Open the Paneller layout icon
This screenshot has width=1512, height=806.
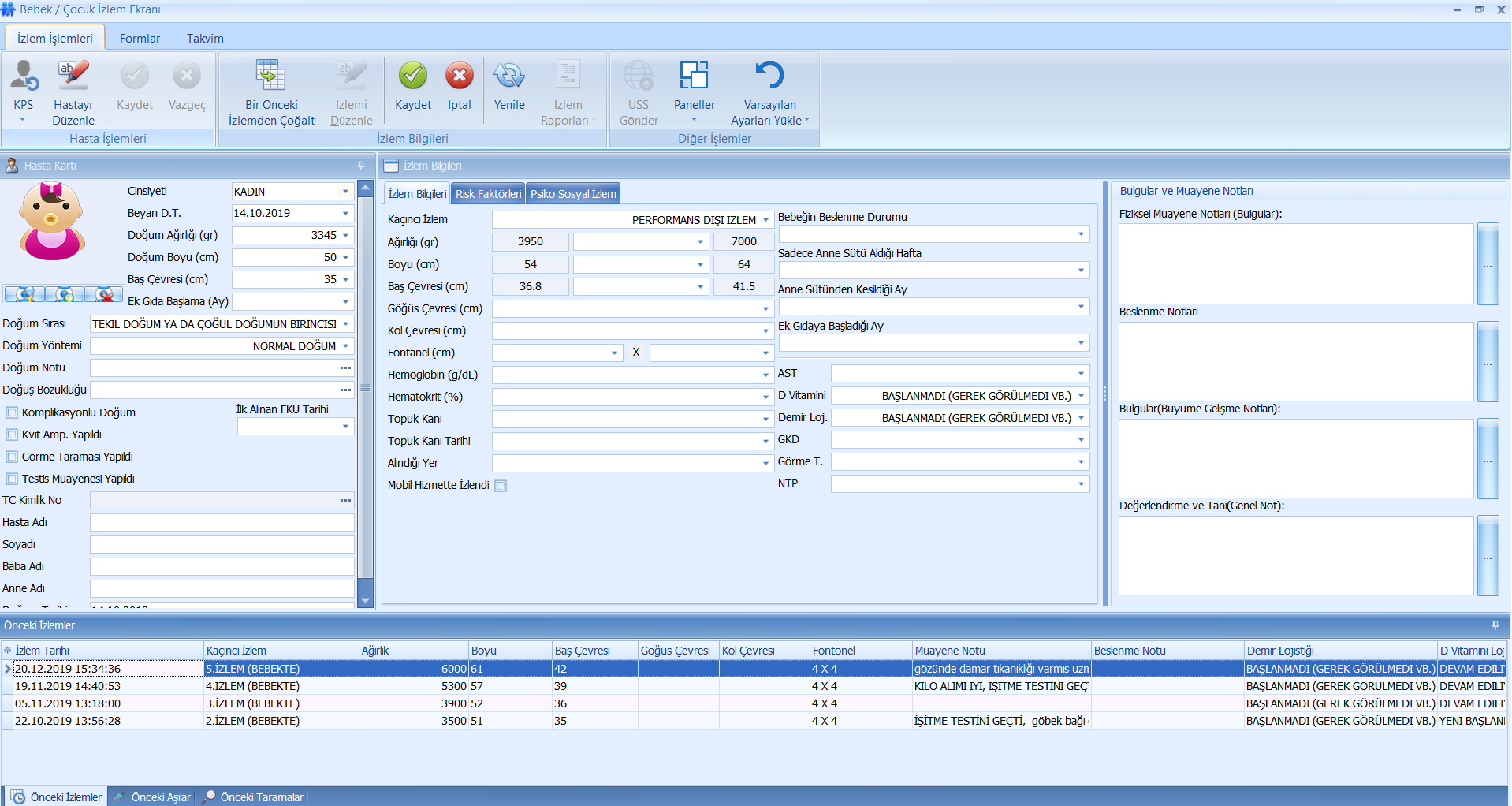click(694, 76)
